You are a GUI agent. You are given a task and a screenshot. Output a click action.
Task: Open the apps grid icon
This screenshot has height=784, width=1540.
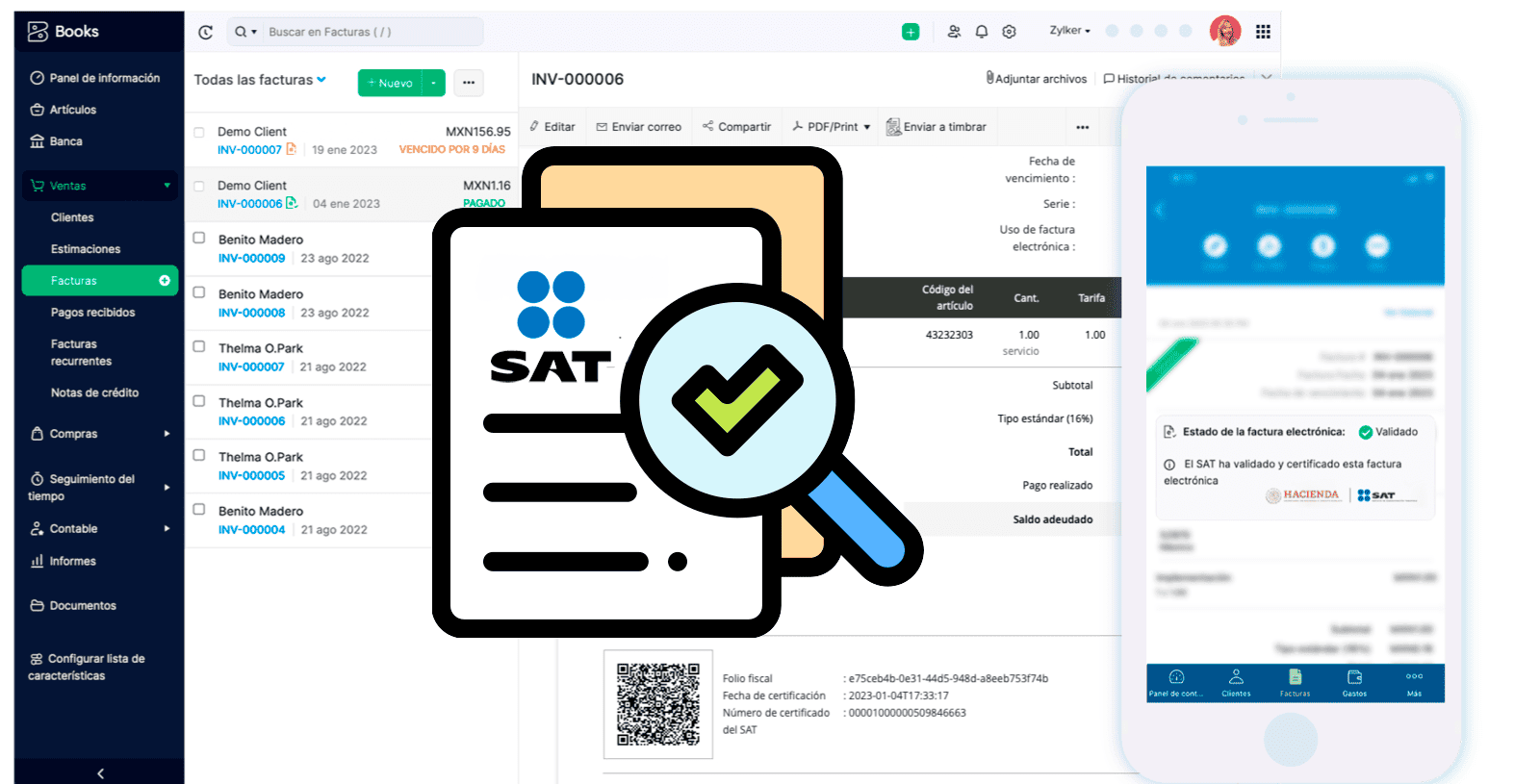(x=1263, y=32)
